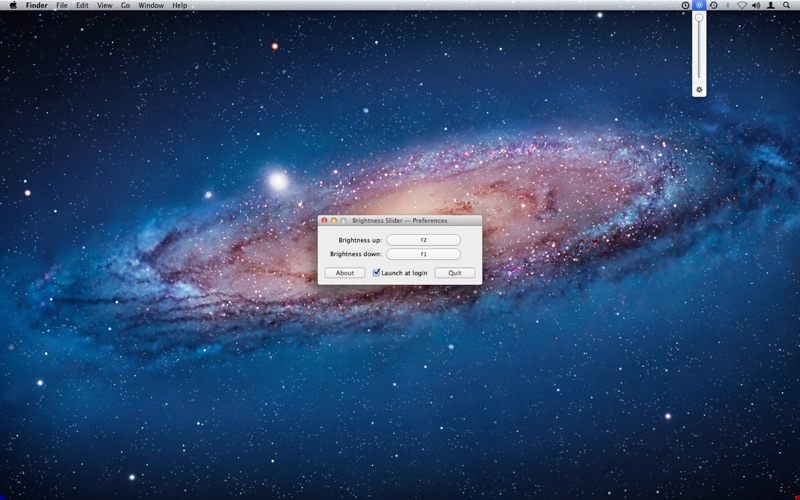Toggle the Launch at login checkbox

pyautogui.click(x=377, y=272)
